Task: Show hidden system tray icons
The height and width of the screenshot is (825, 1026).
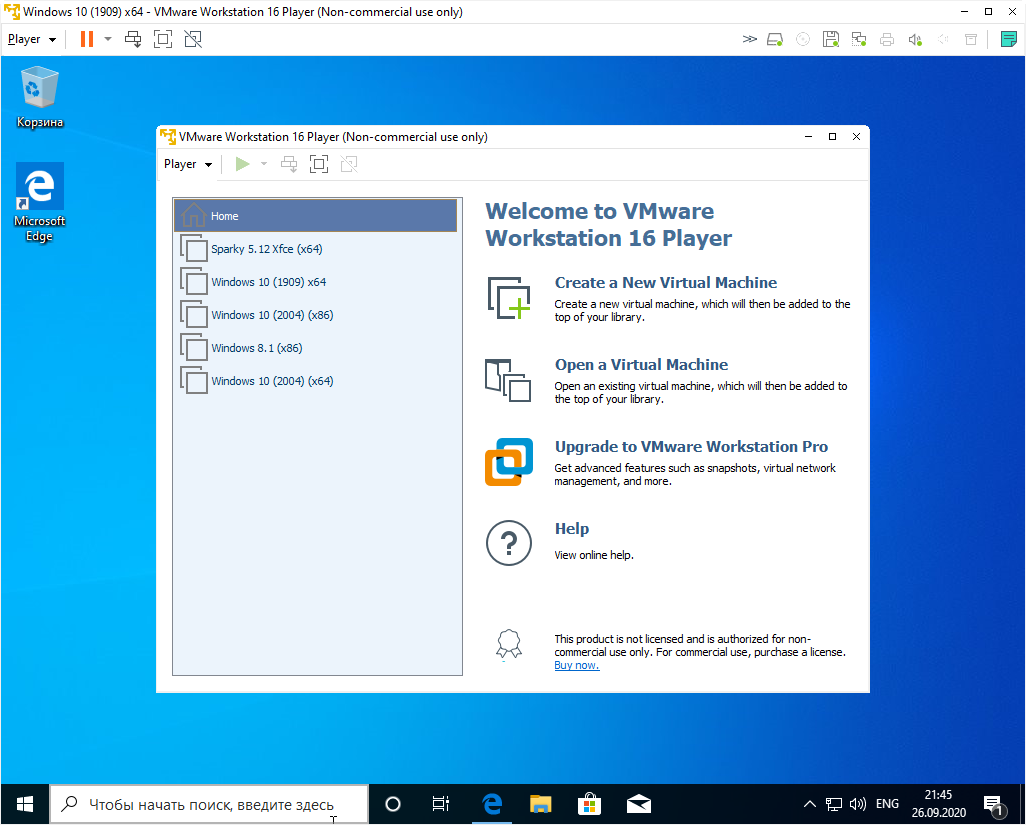Action: pos(809,804)
